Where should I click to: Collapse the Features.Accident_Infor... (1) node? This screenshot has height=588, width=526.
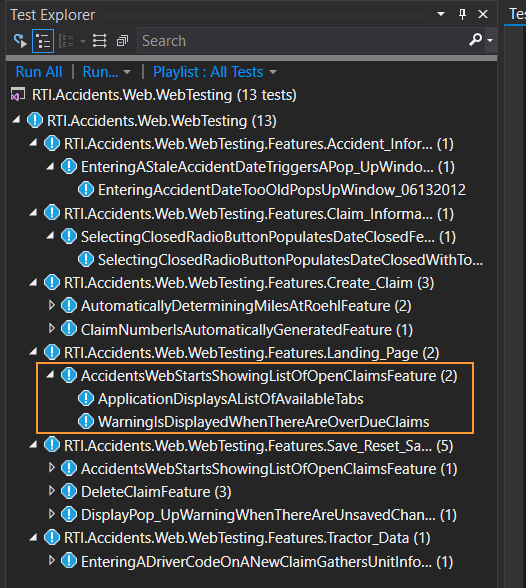click(33, 143)
